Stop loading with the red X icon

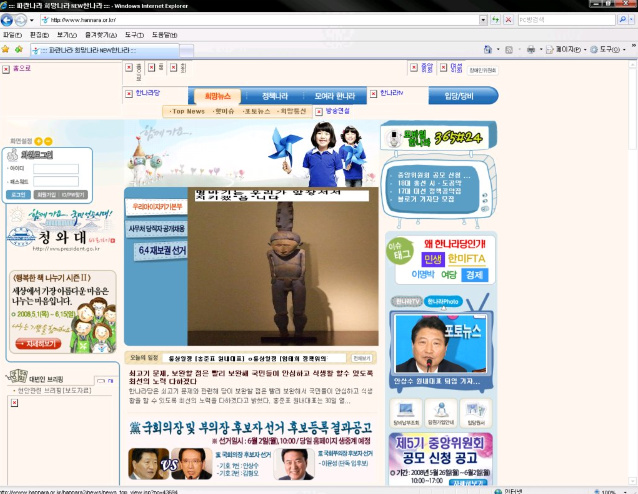508,20
